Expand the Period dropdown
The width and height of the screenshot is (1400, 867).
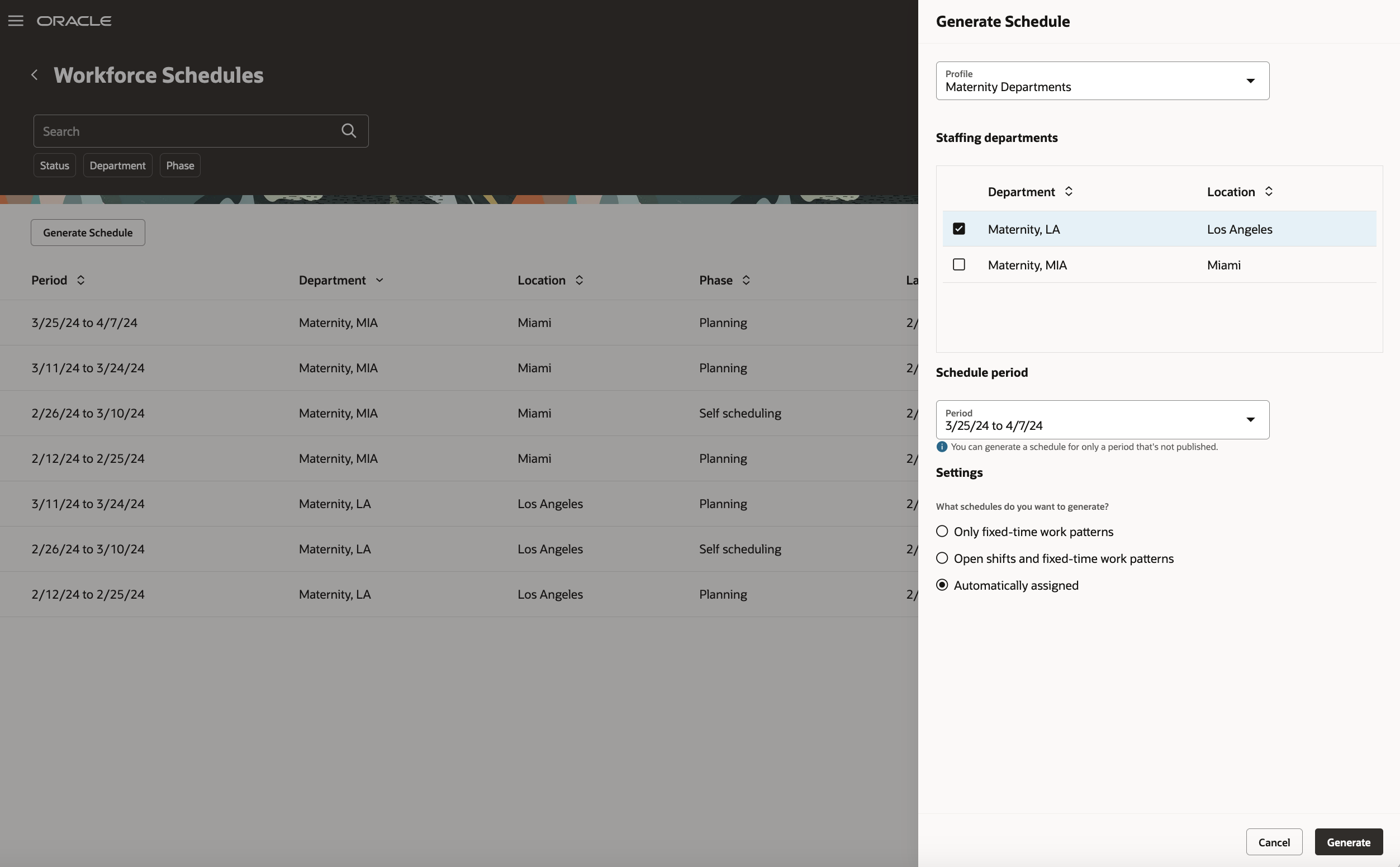pyautogui.click(x=1250, y=420)
